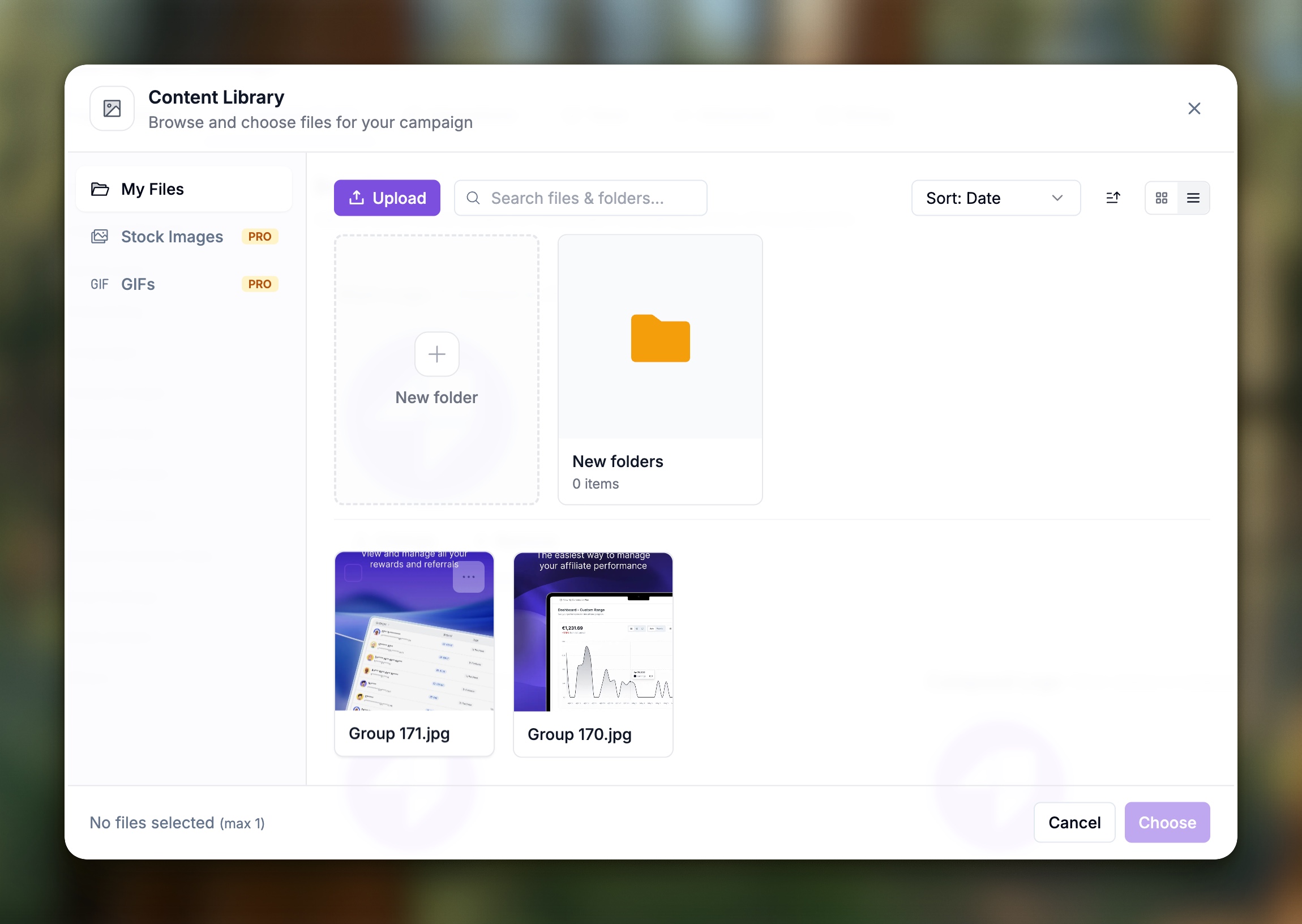Screen dimensions: 1302x924
Task: Switch to list view layout
Action: tap(1193, 198)
